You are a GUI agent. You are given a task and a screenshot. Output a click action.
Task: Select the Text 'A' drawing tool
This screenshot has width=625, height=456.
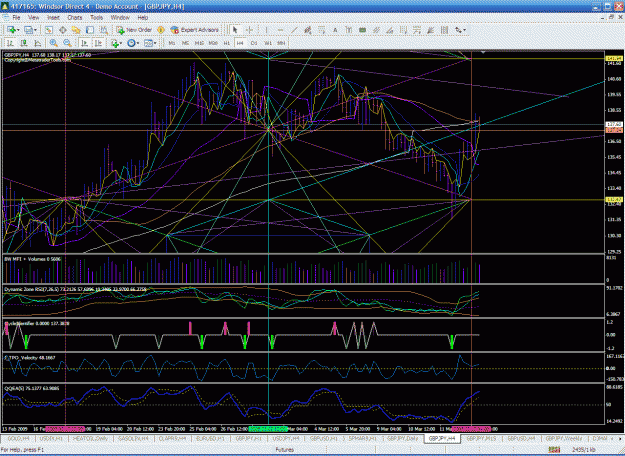coord(335,30)
